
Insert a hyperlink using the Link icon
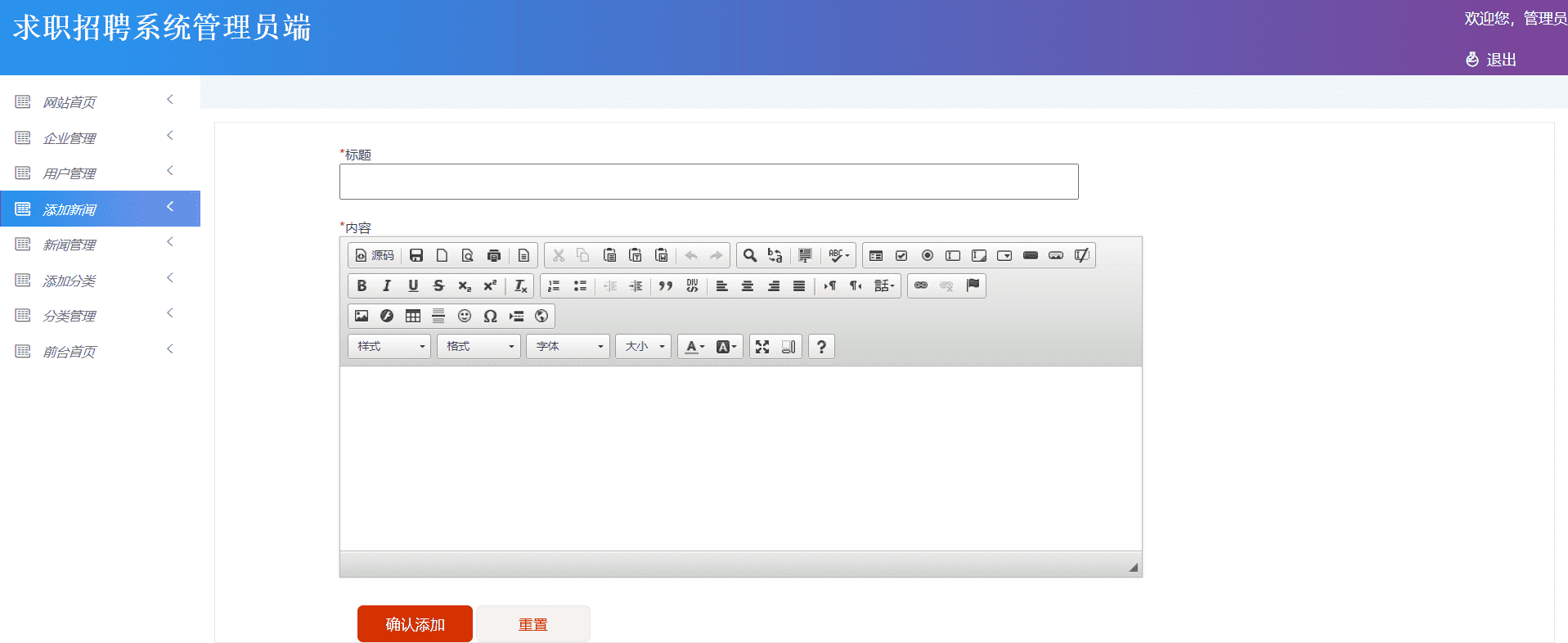921,286
